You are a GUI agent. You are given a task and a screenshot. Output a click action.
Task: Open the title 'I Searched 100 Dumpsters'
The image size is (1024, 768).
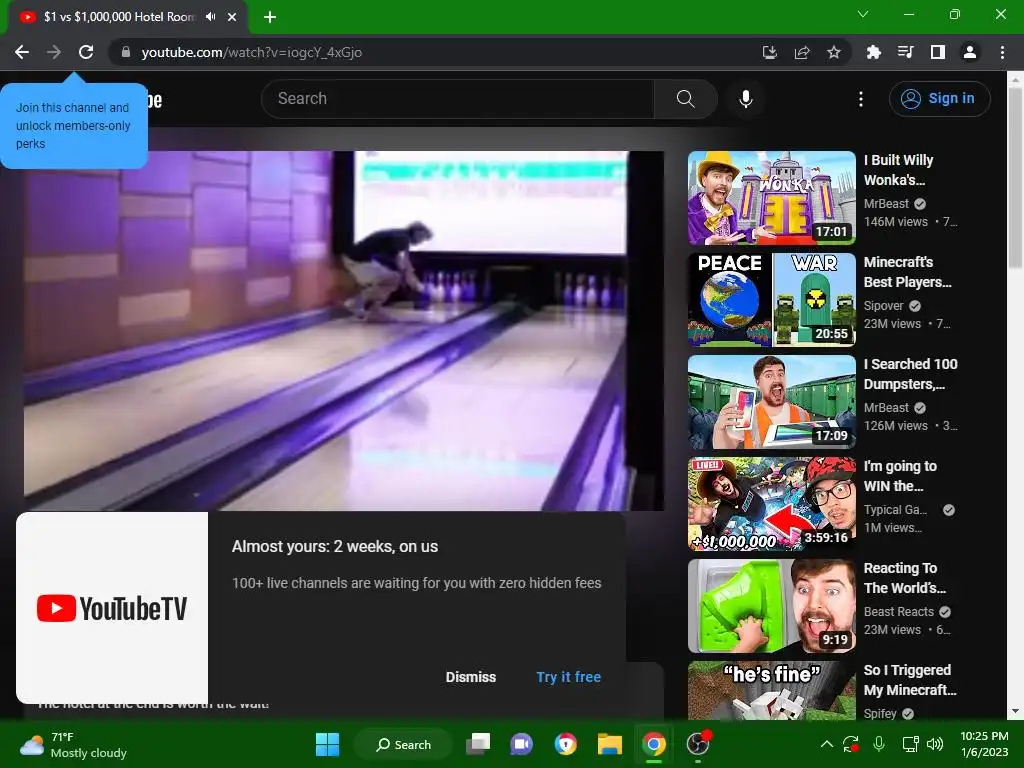coord(910,374)
